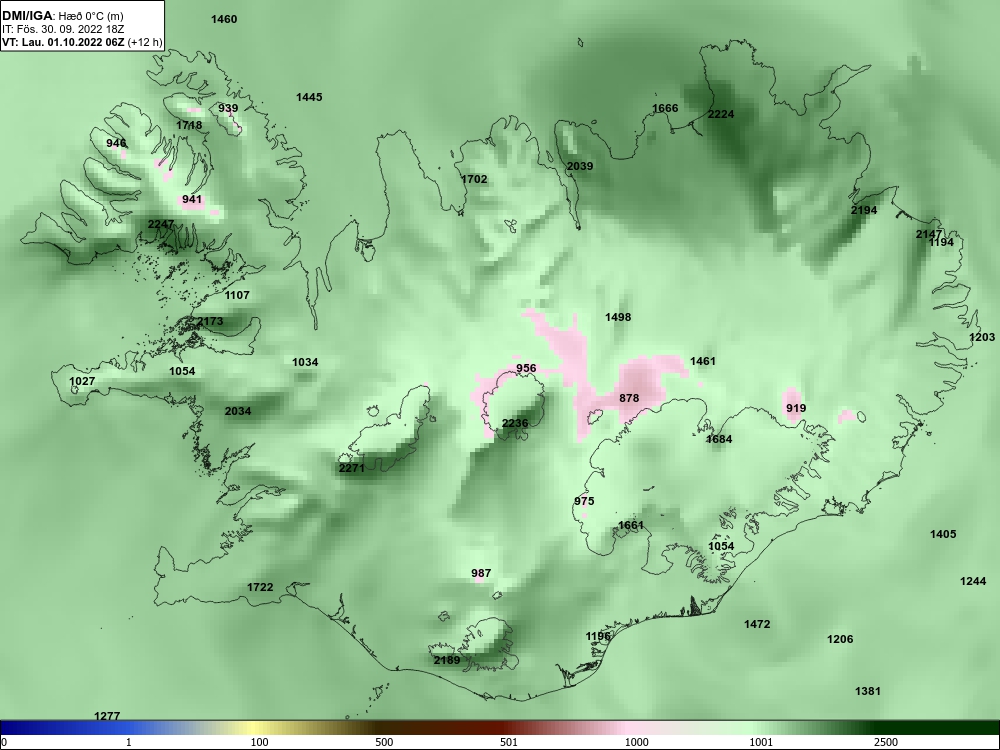Click the value 1702 on the map
Image resolution: width=1000 pixels, height=750 pixels.
[474, 179]
